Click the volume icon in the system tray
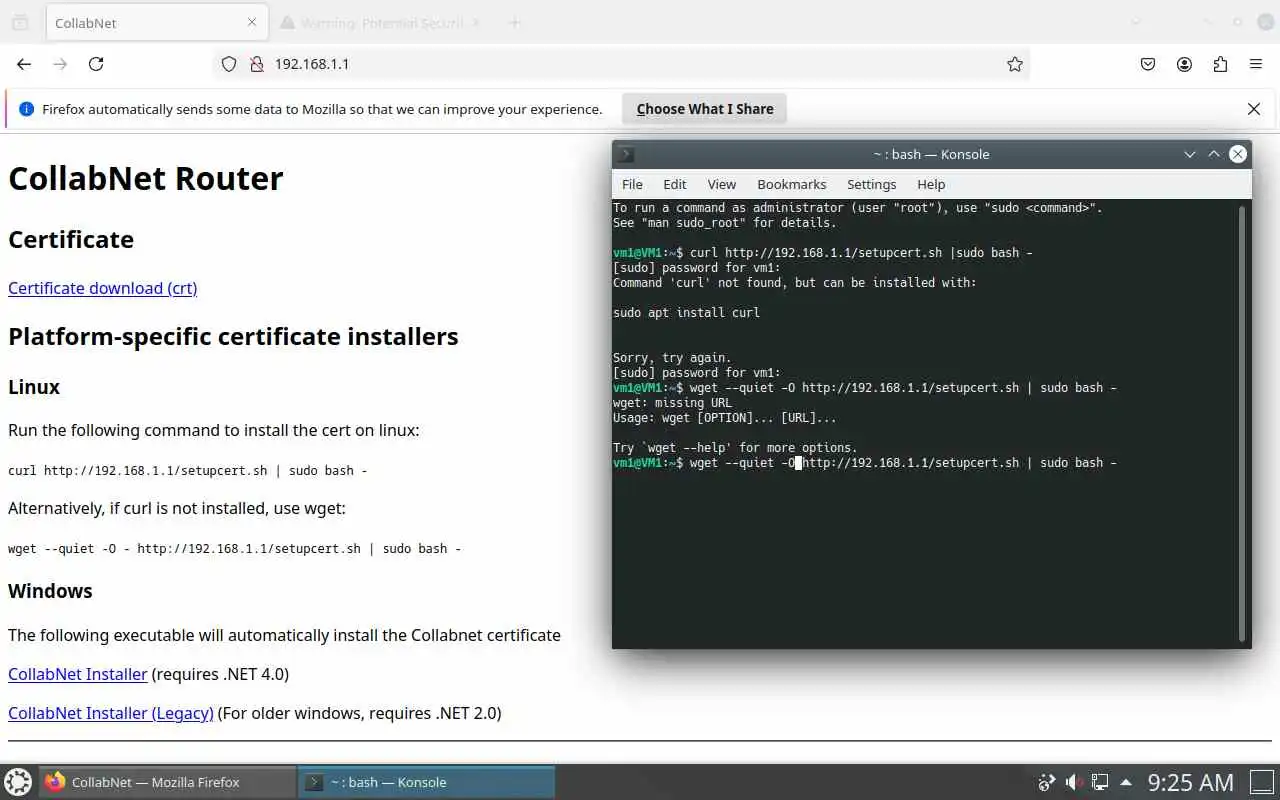The height and width of the screenshot is (800, 1280). 1073,782
